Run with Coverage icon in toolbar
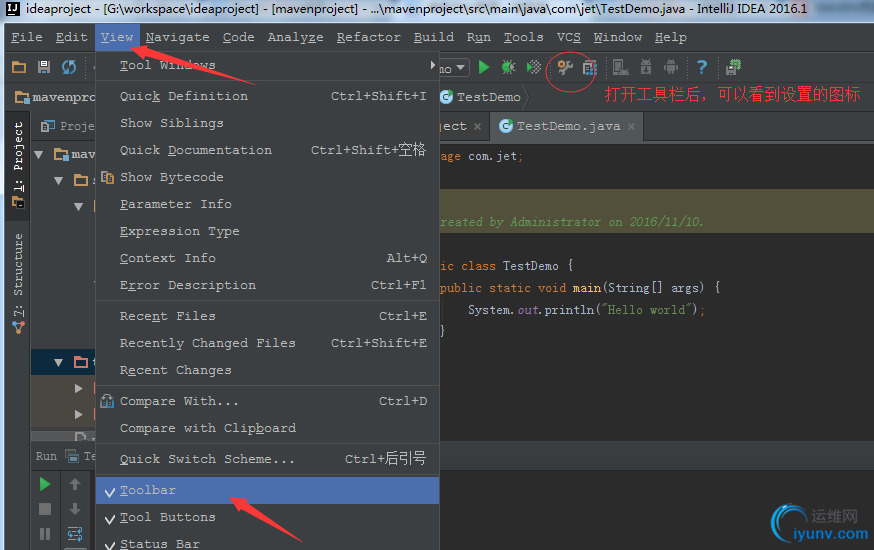The width and height of the screenshot is (874, 550). point(534,67)
